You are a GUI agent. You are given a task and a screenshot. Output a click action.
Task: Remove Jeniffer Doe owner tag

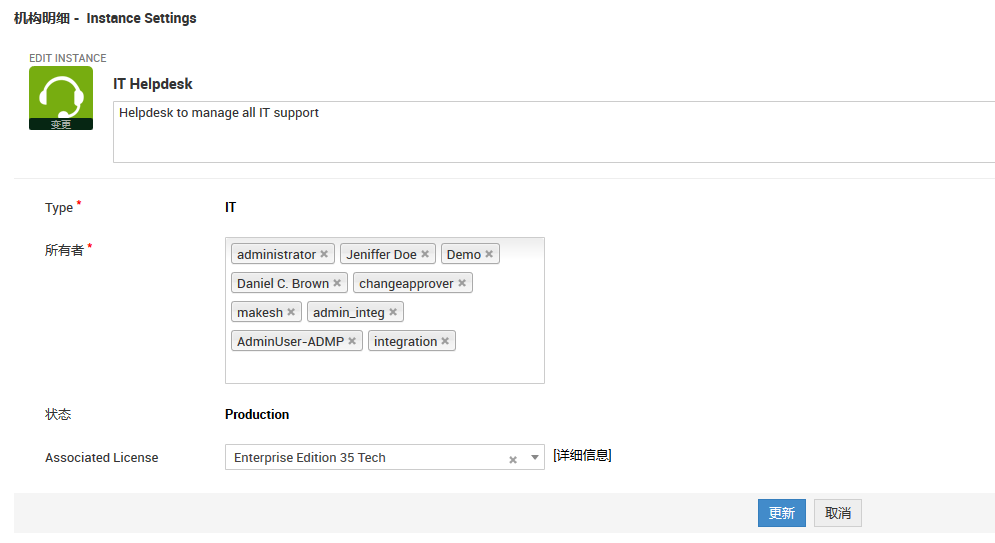tap(425, 255)
